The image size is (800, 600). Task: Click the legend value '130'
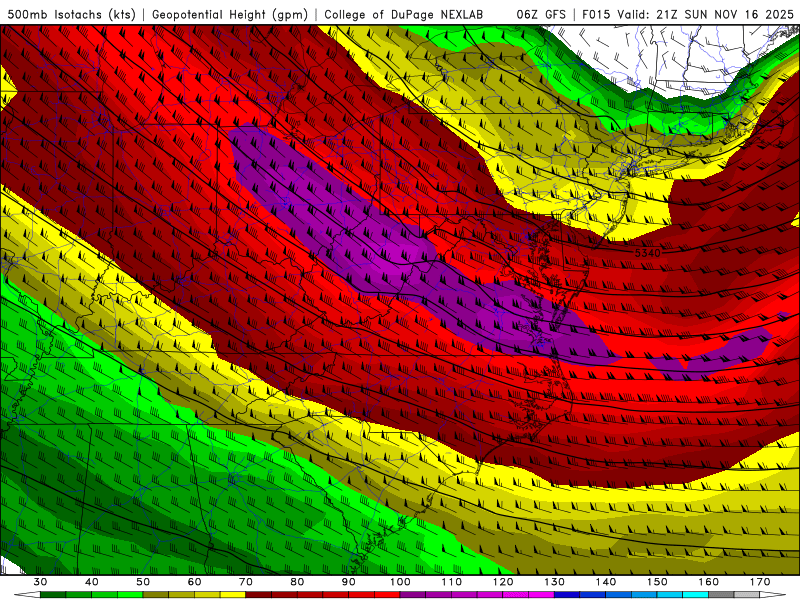[x=555, y=582]
